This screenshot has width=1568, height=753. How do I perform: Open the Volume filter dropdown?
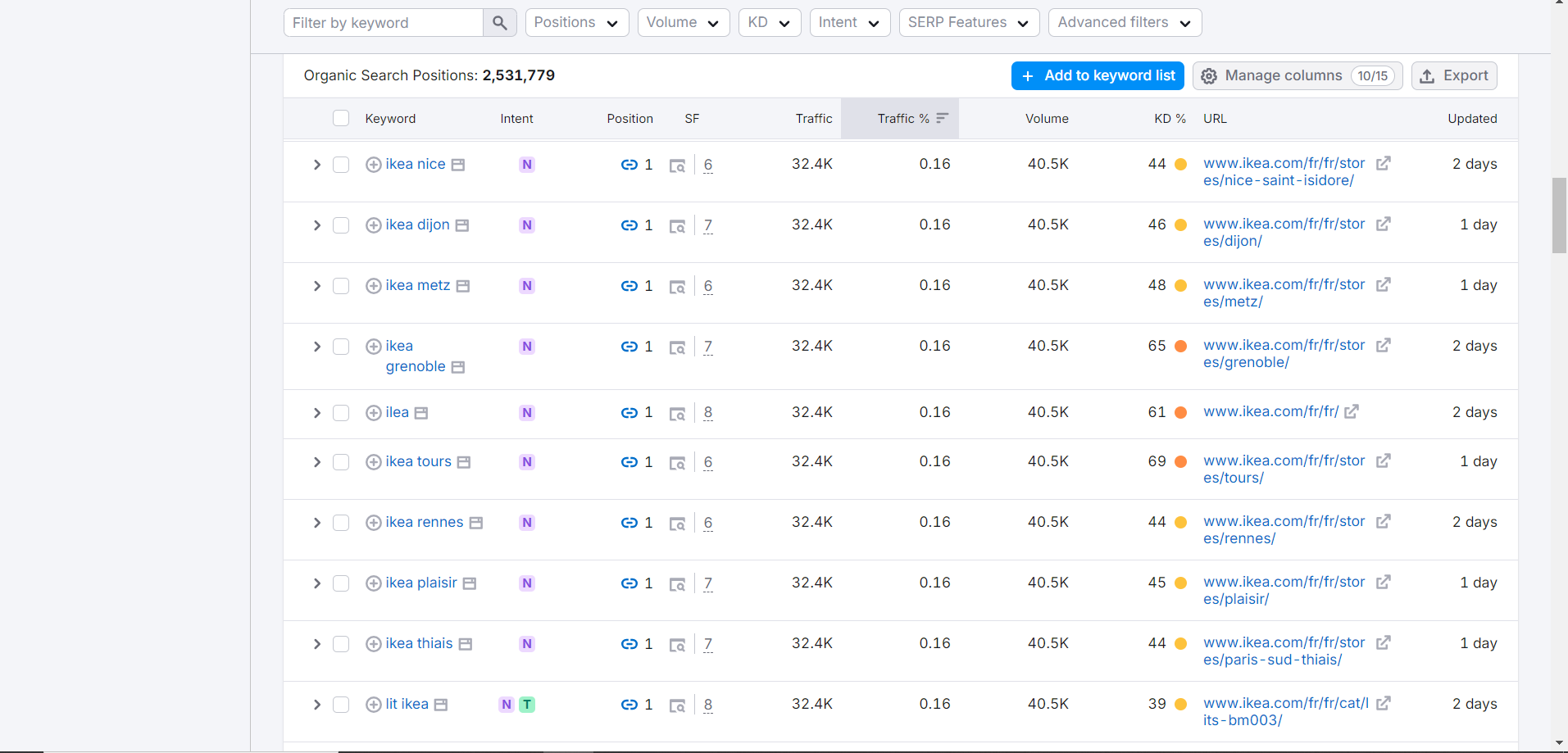click(x=684, y=23)
